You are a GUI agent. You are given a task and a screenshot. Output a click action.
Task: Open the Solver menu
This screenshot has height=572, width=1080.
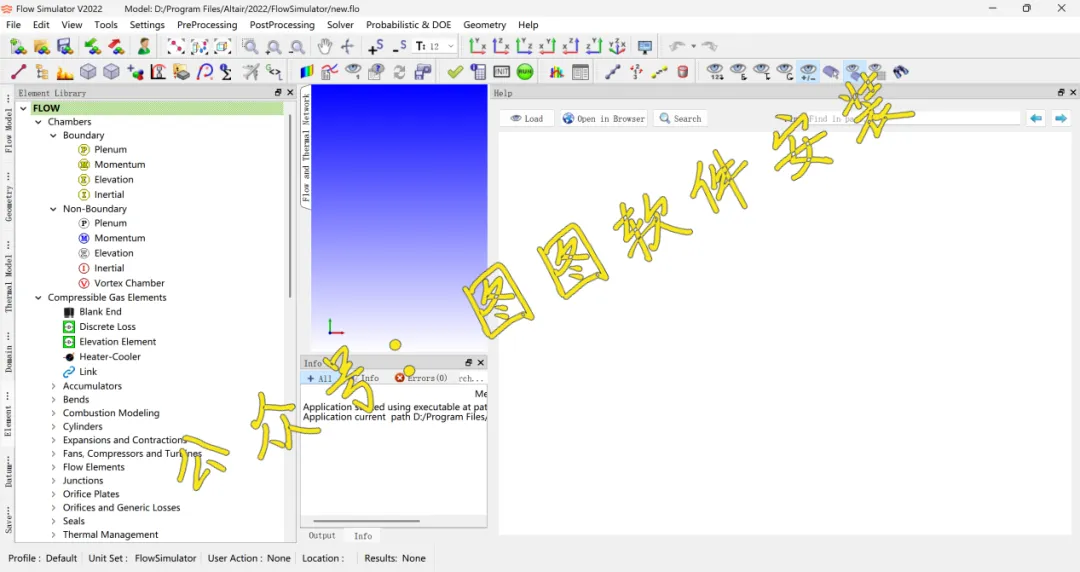(340, 25)
